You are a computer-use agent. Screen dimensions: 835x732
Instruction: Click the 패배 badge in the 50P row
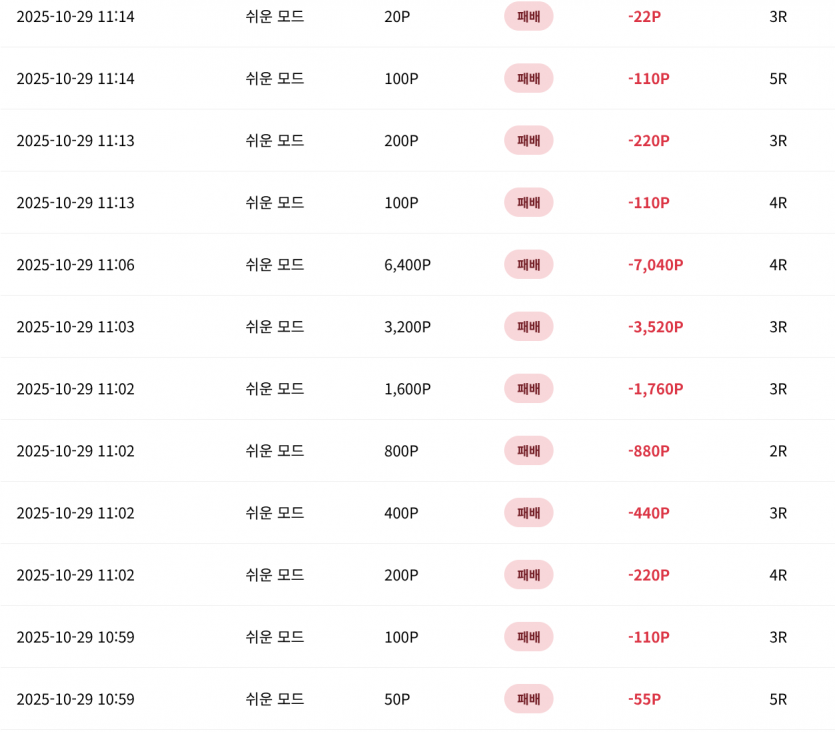528,699
